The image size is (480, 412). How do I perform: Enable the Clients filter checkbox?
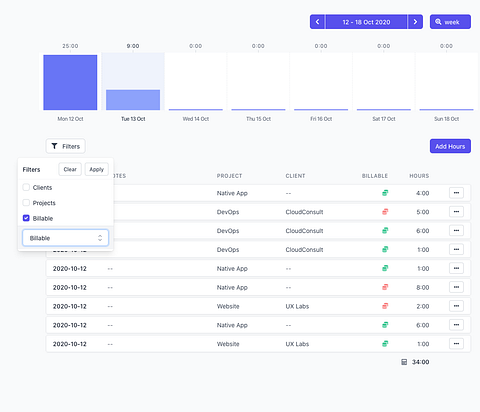tap(26, 187)
